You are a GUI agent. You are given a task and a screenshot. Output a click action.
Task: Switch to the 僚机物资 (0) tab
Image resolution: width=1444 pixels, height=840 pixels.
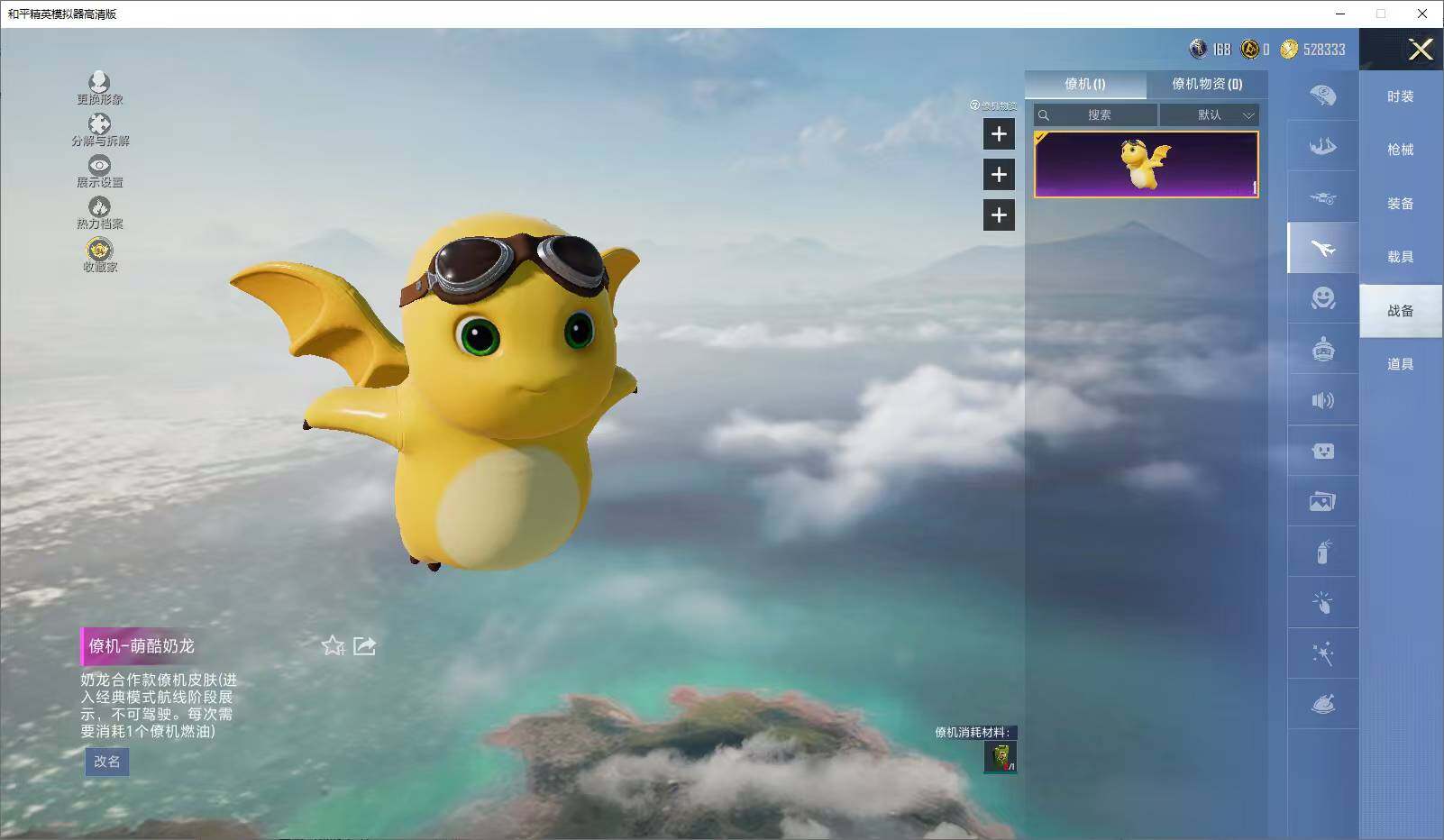[x=1207, y=84]
